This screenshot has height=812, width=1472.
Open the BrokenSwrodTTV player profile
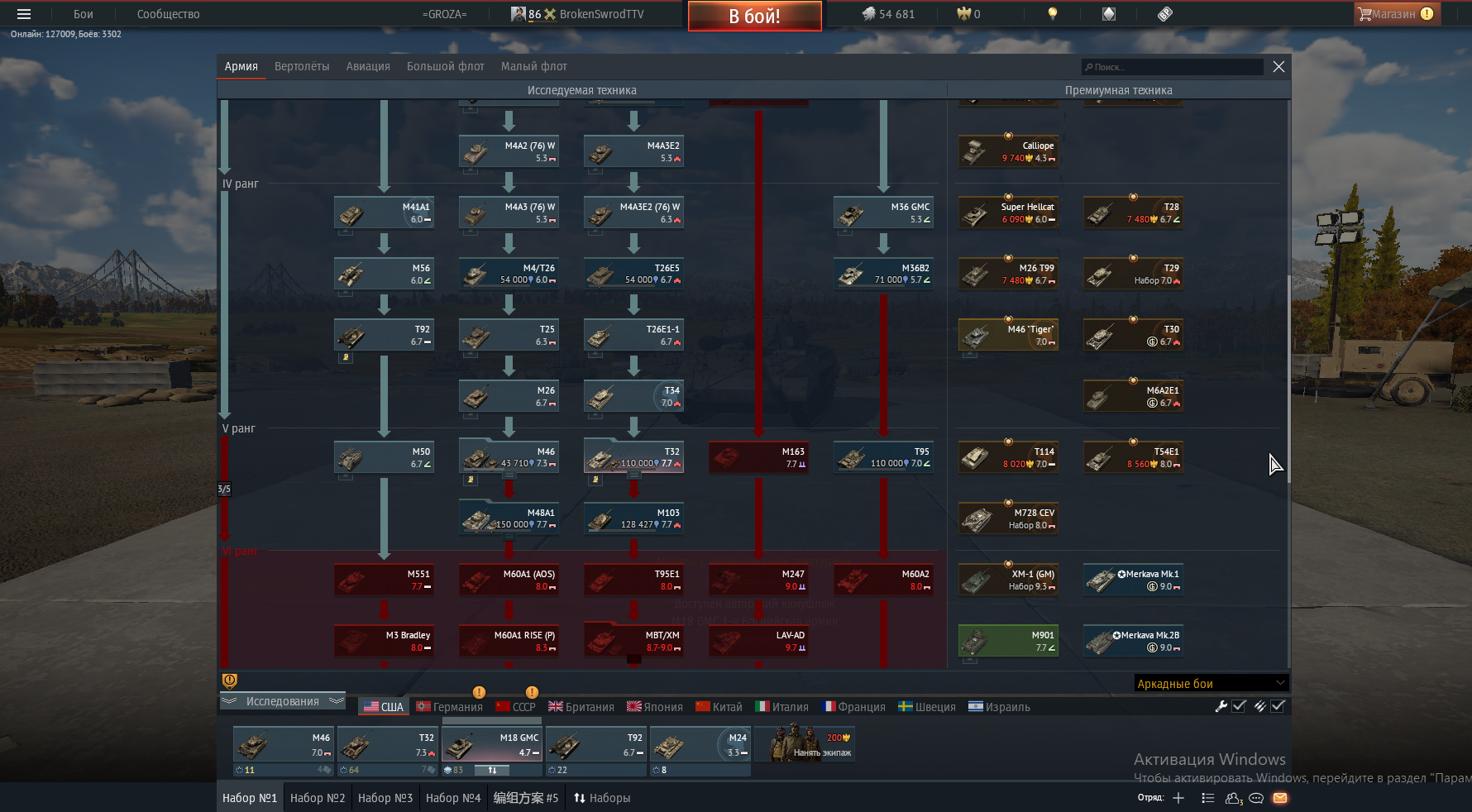click(601, 14)
